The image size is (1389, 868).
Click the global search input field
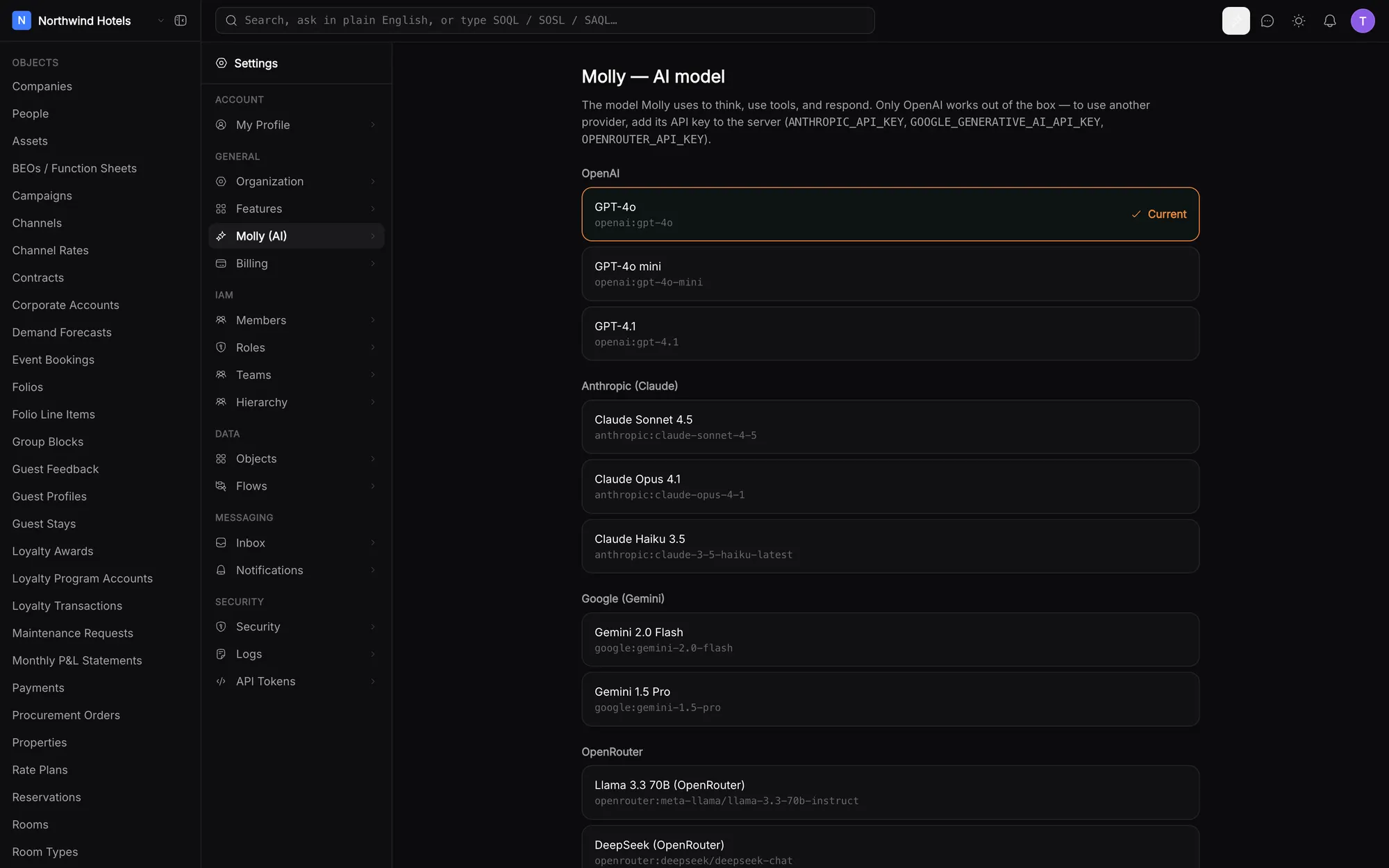[544, 21]
